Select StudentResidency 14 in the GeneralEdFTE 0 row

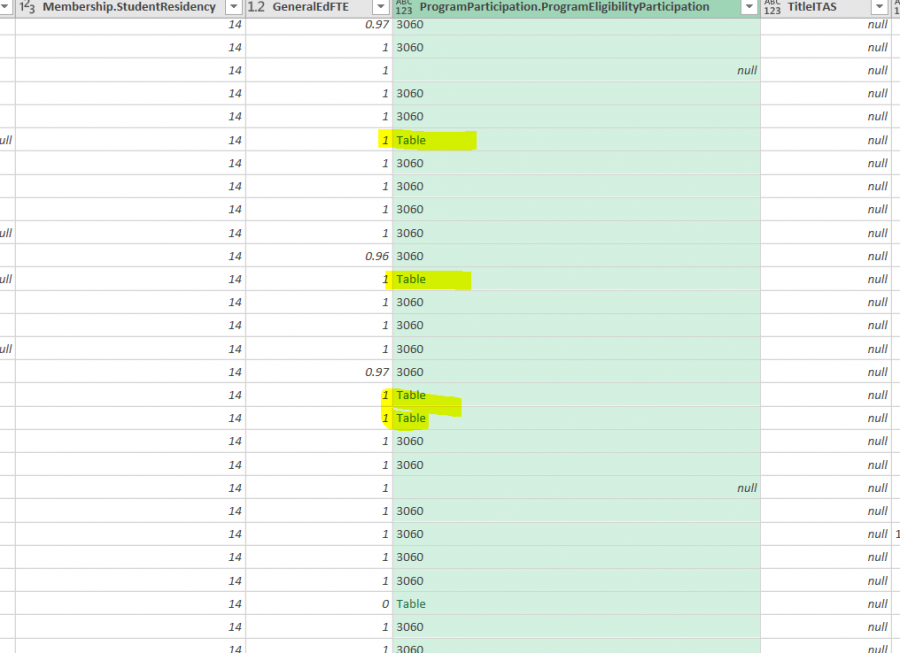pyautogui.click(x=130, y=604)
